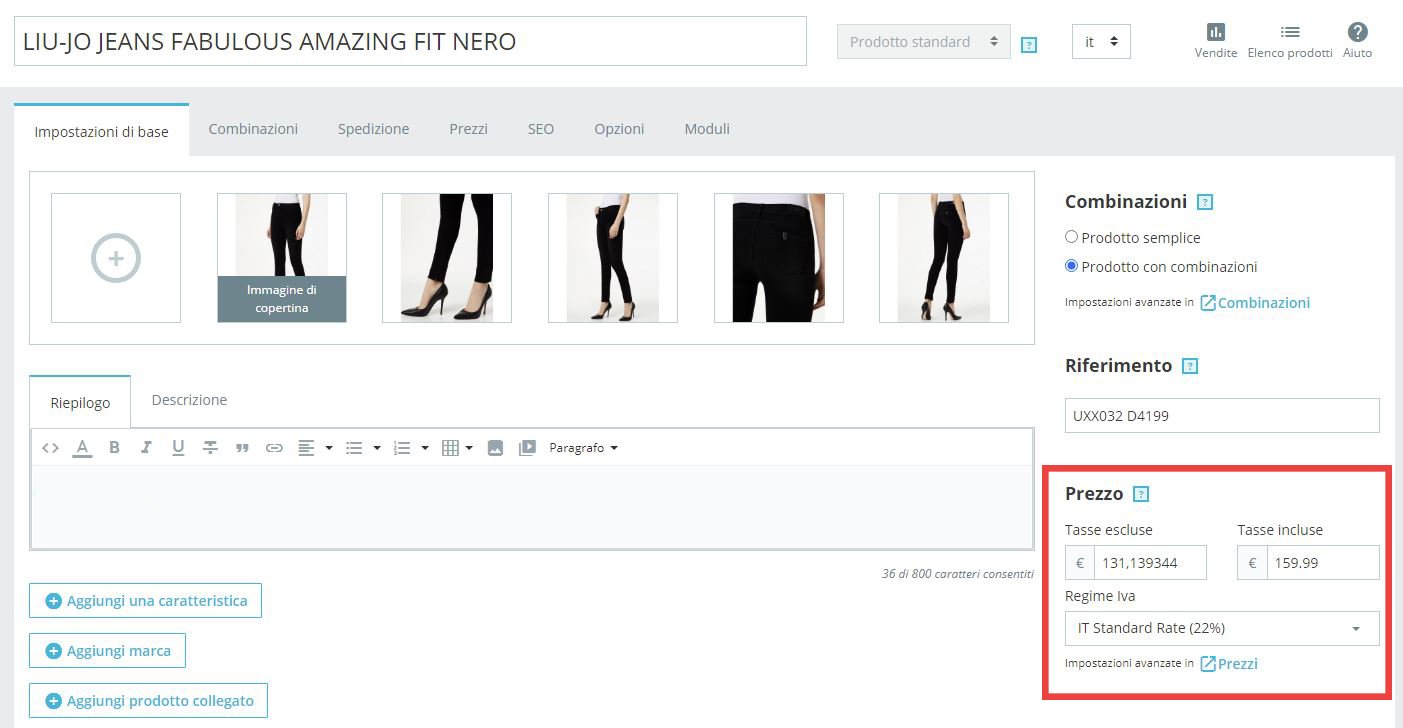
Task: Click Aggiungi una caratteristica button
Action: (x=145, y=601)
